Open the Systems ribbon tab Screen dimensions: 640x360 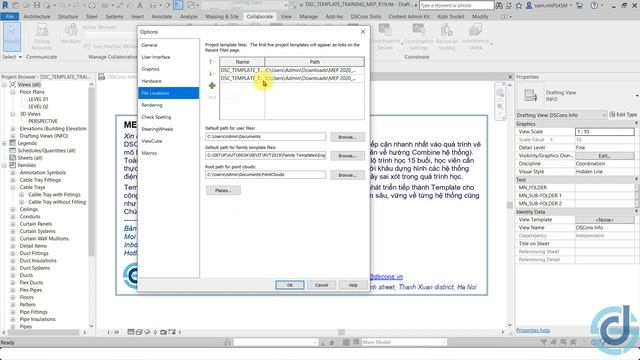(114, 16)
